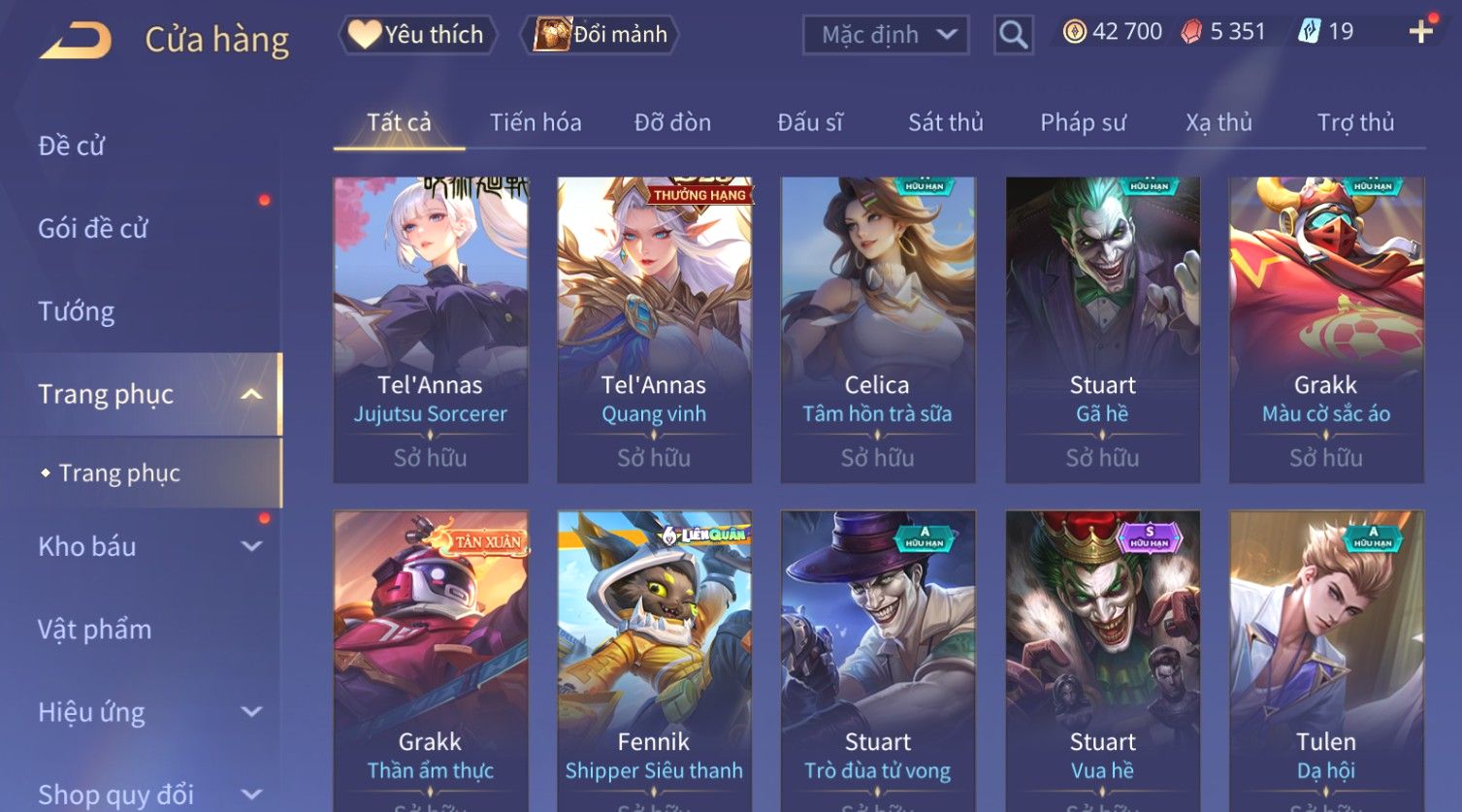This screenshot has width=1462, height=812.
Task: Open the Mặc định sort dropdown
Action: click(886, 35)
